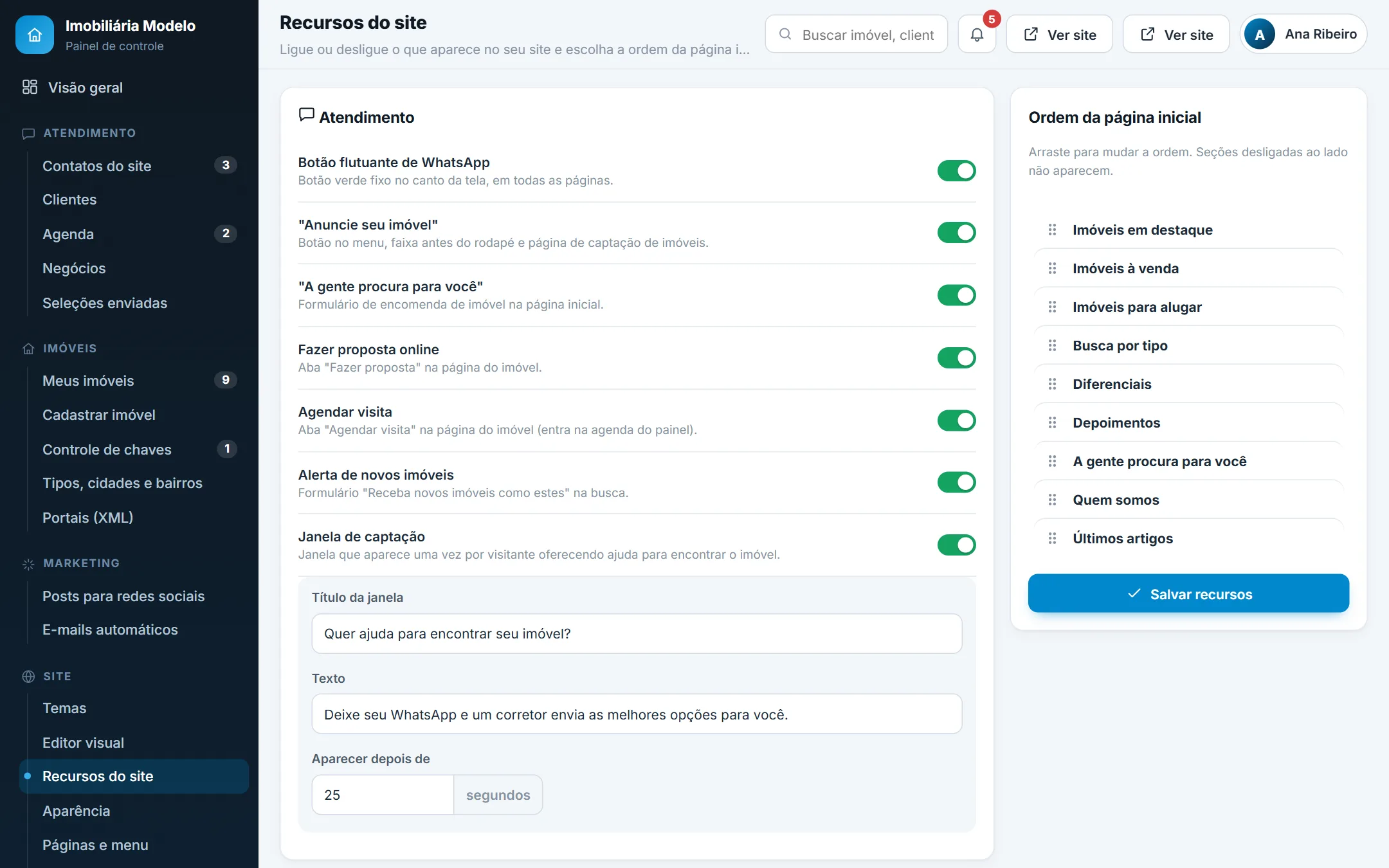Open Portais (XML) sidebar item
The image size is (1389, 868).
pos(134,518)
